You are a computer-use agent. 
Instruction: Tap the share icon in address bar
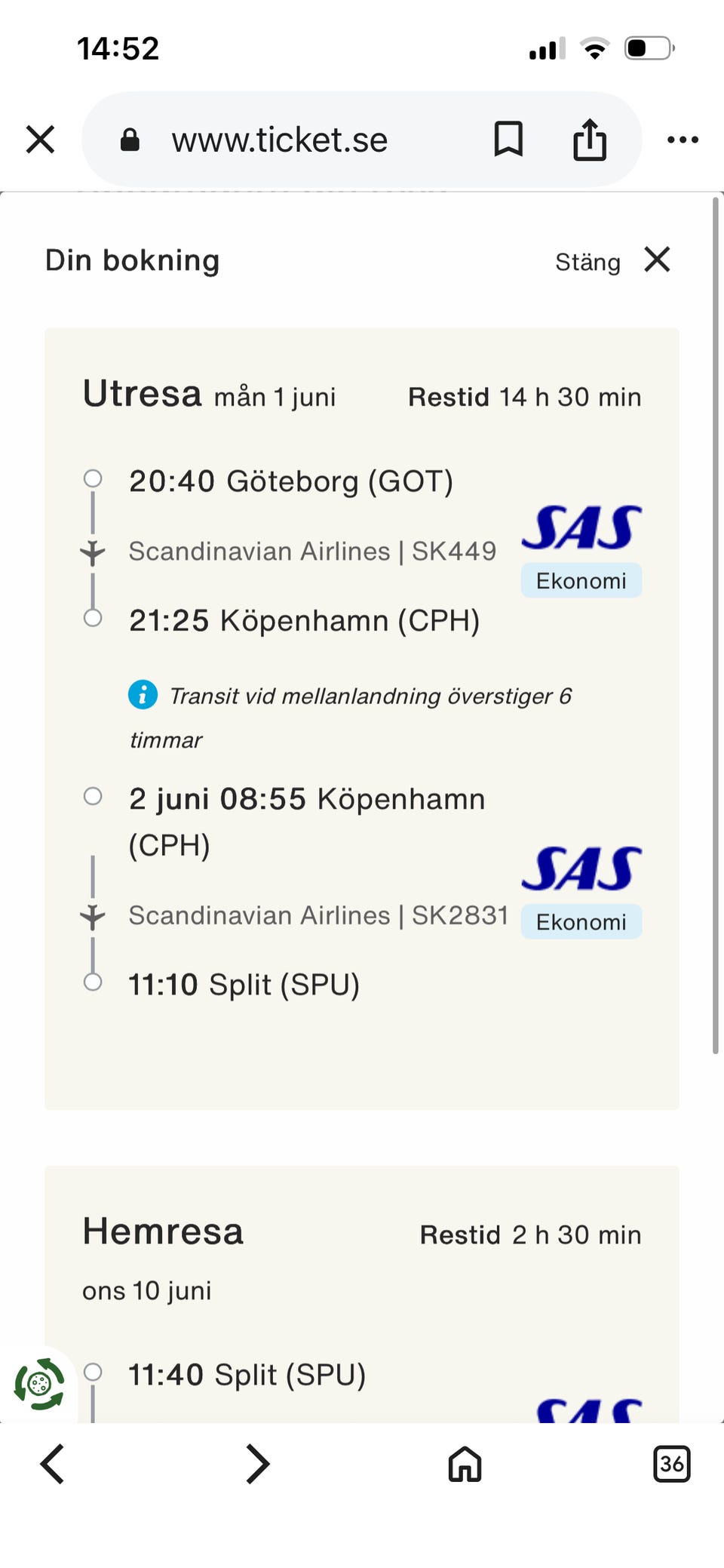coord(589,140)
